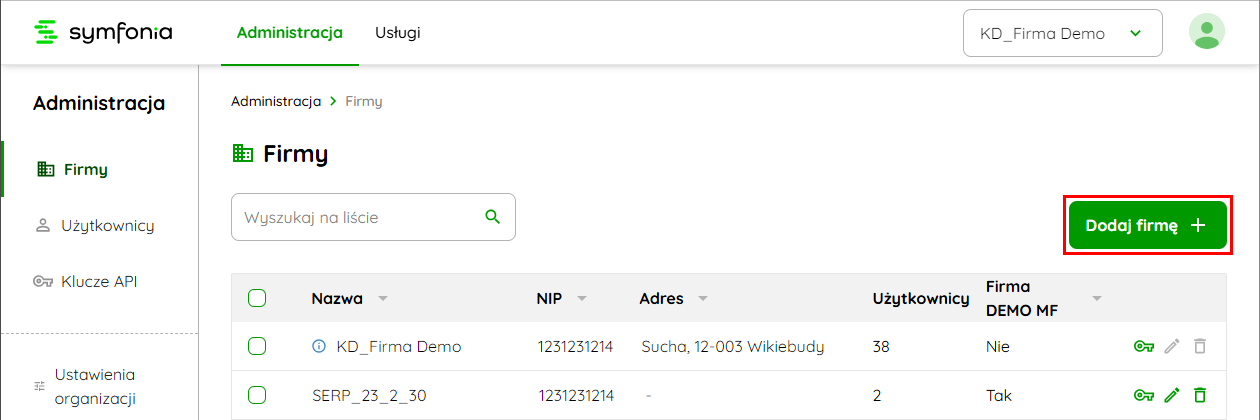Image resolution: width=1260 pixels, height=420 pixels.
Task: Go to Administracja breadcrumb link
Action: tap(276, 101)
